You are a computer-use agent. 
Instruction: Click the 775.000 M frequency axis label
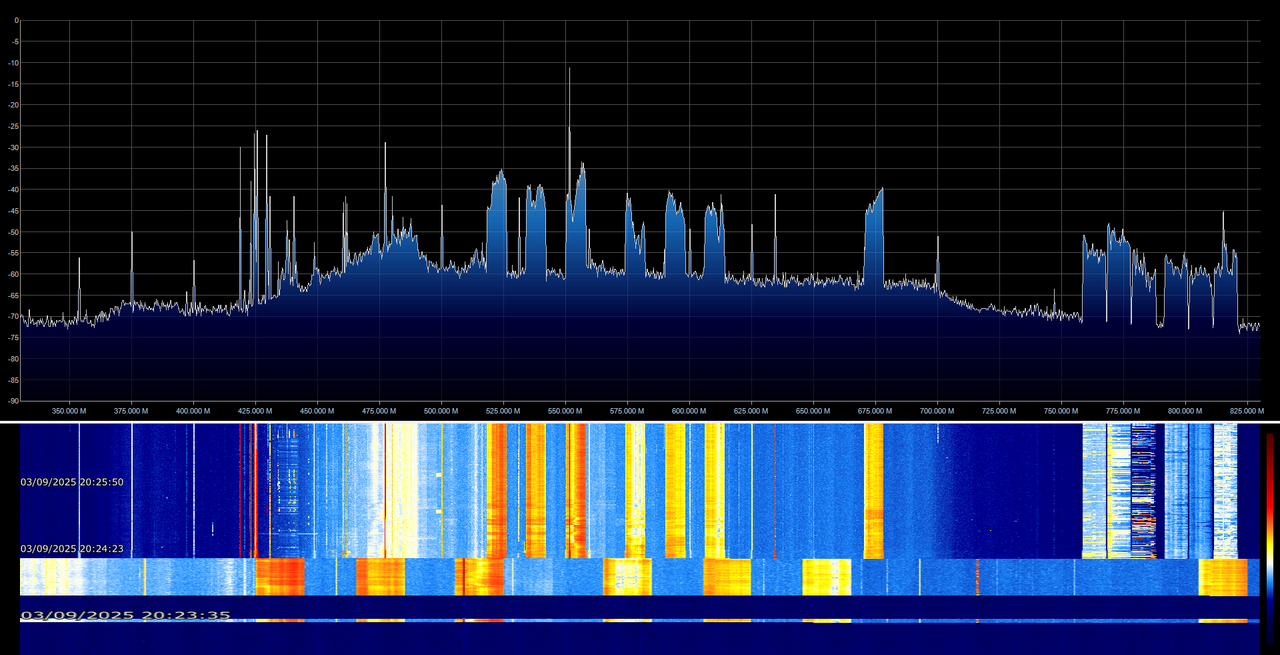point(1123,410)
